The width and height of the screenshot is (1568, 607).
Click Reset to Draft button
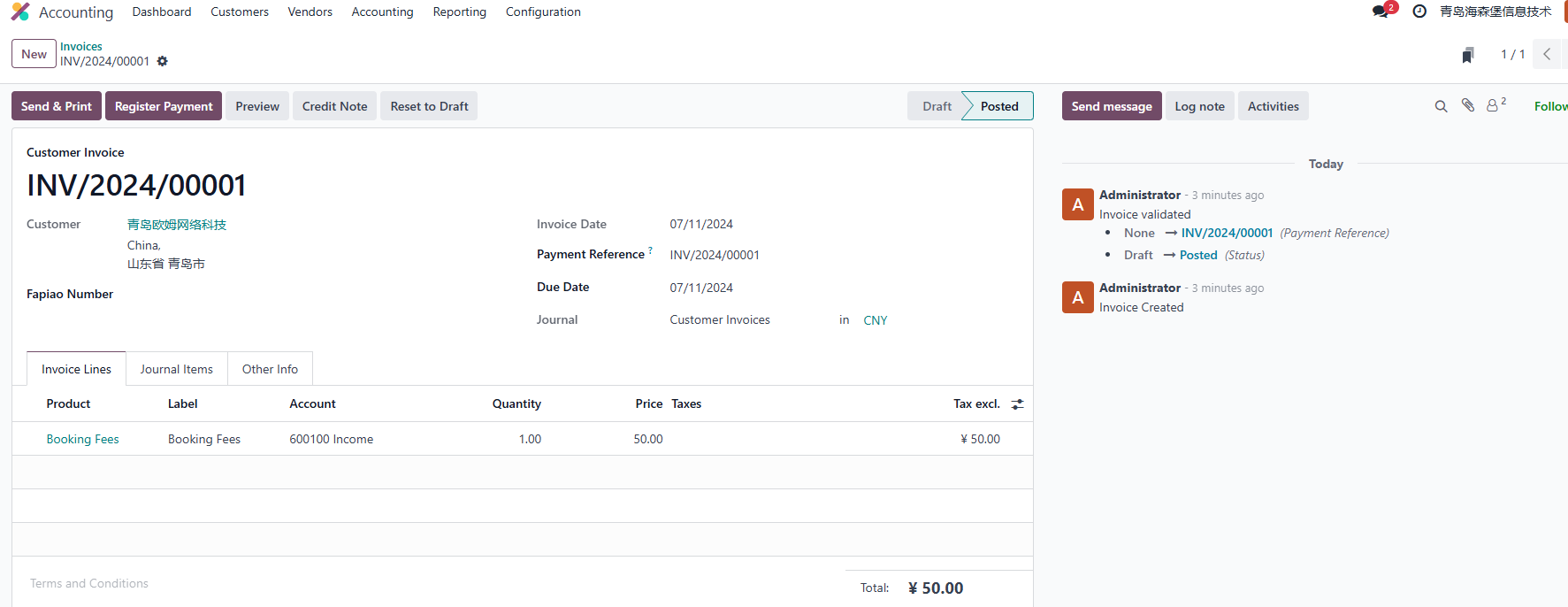[x=429, y=106]
